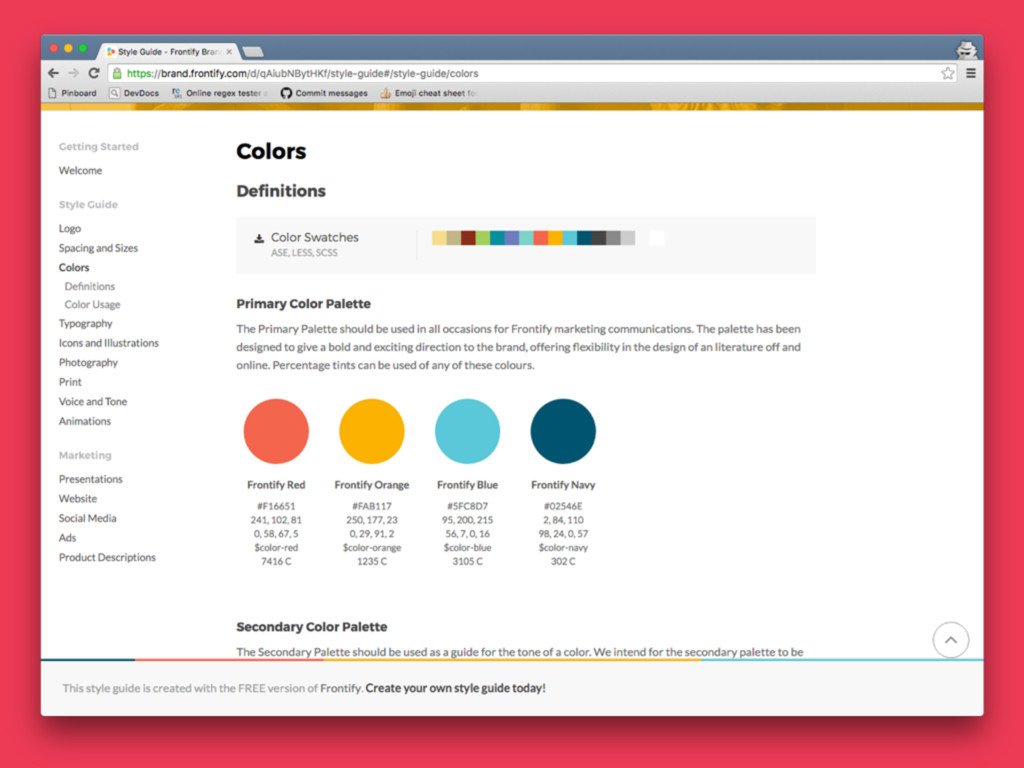
Task: Click the #5FC8D7 hex value
Action: click(468, 506)
